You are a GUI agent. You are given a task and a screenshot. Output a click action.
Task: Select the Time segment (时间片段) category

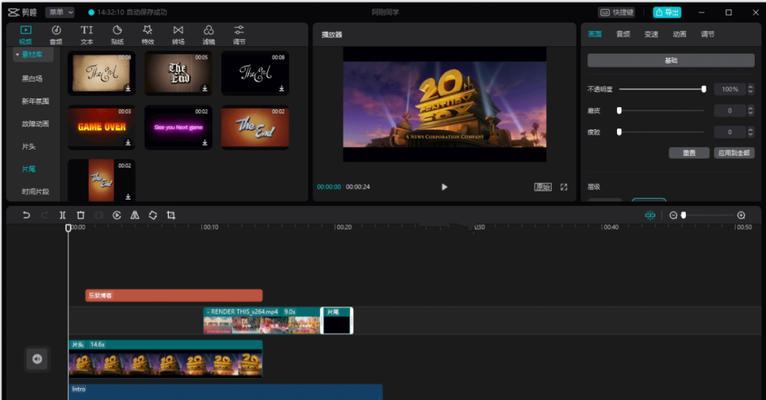pyautogui.click(x=35, y=191)
